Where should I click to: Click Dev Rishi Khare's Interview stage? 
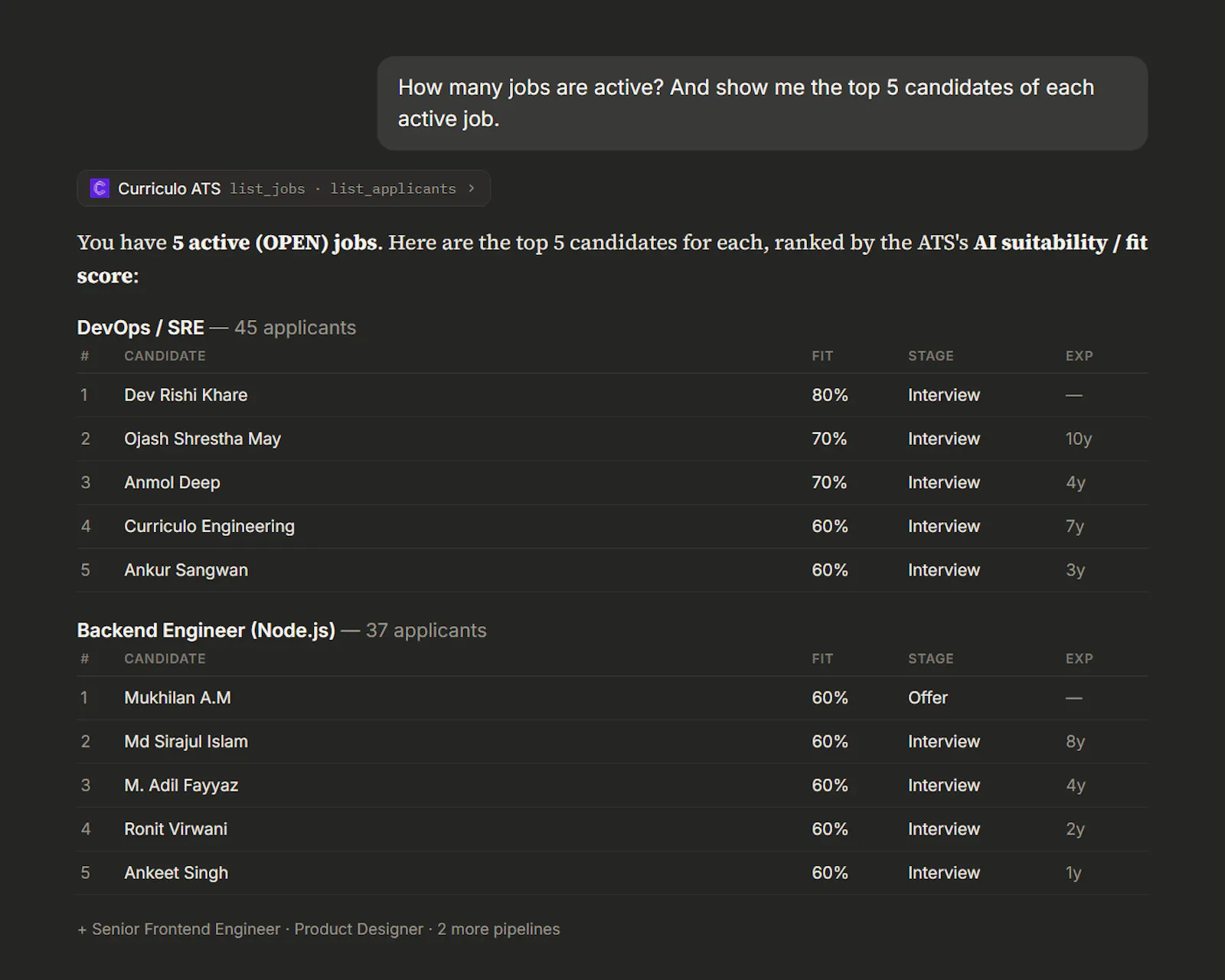(944, 395)
